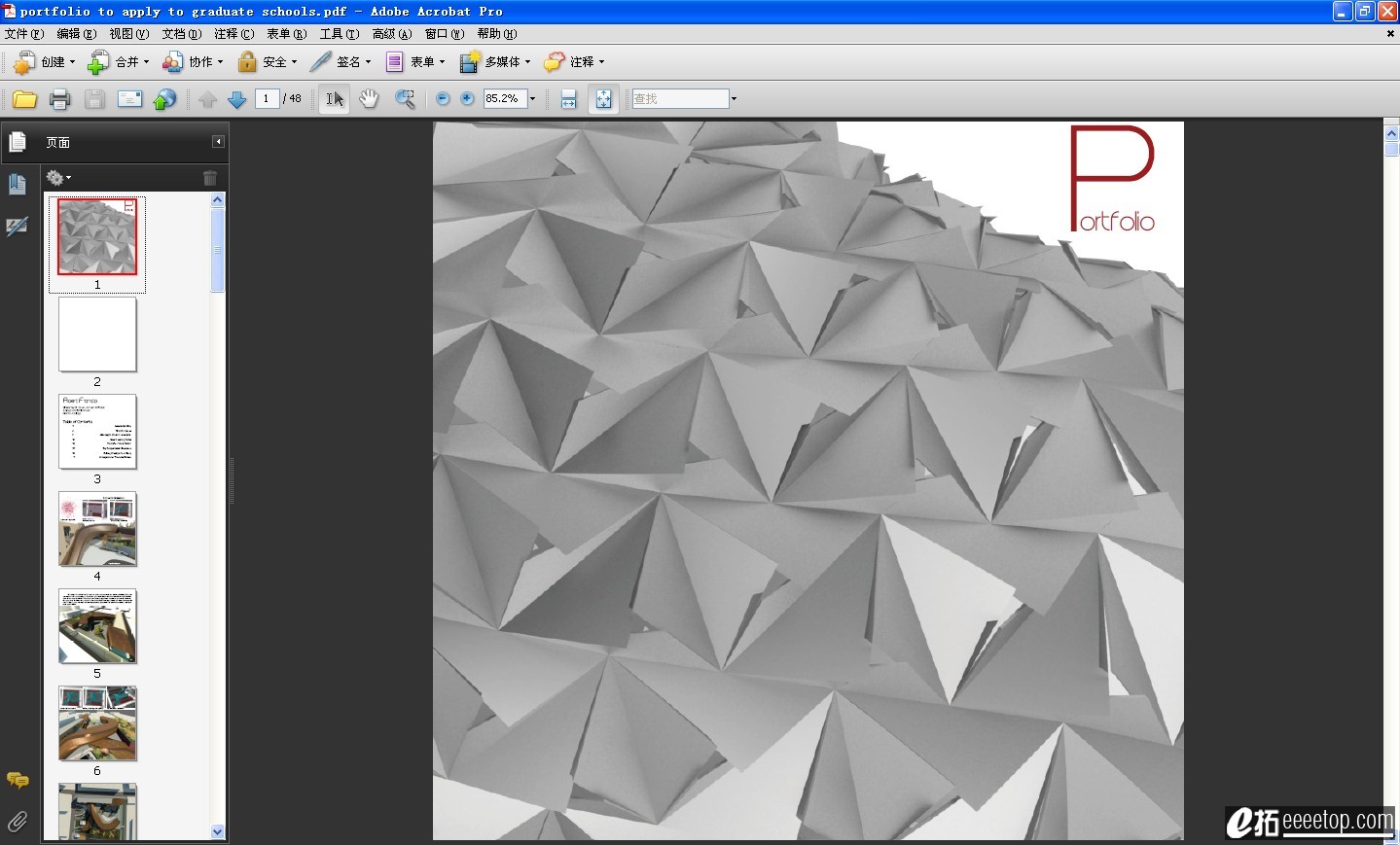Close the document with menu bar X
The width and height of the screenshot is (1400, 845).
tap(1390, 34)
